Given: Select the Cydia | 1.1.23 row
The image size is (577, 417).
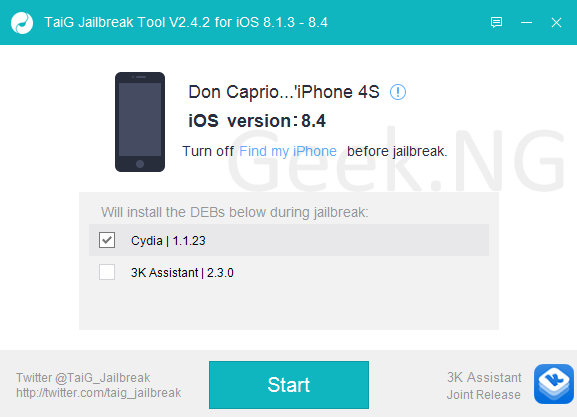Looking at the screenshot, I should (x=289, y=240).
